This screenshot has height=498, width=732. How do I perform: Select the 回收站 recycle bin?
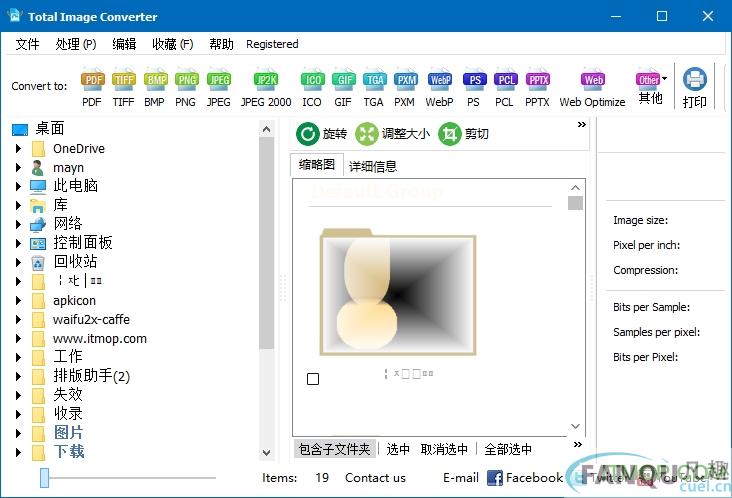click(75, 262)
